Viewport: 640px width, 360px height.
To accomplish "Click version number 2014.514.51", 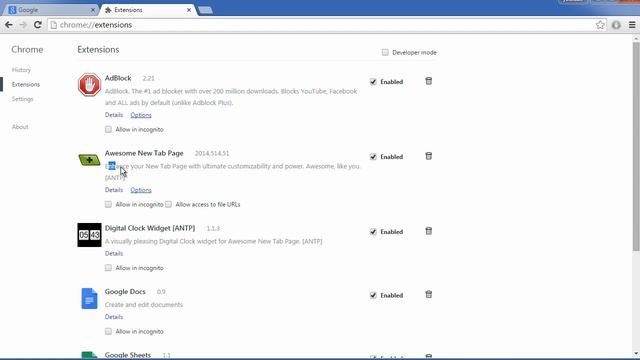I will (212, 153).
